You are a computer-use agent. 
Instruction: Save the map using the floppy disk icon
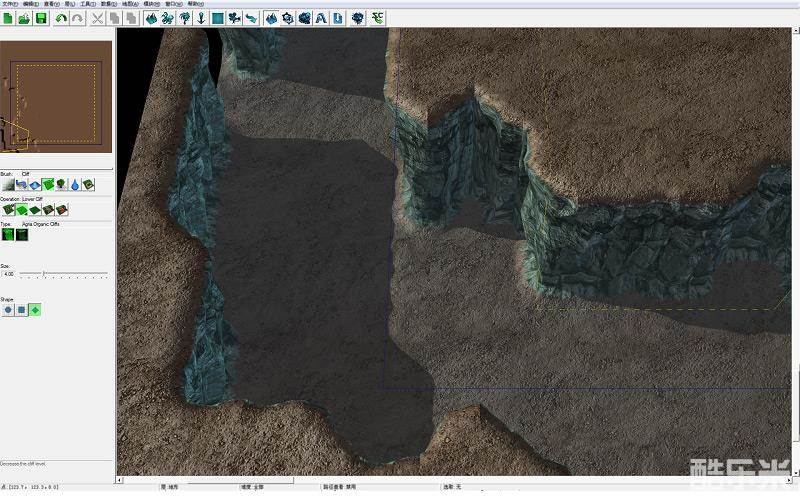pos(41,18)
